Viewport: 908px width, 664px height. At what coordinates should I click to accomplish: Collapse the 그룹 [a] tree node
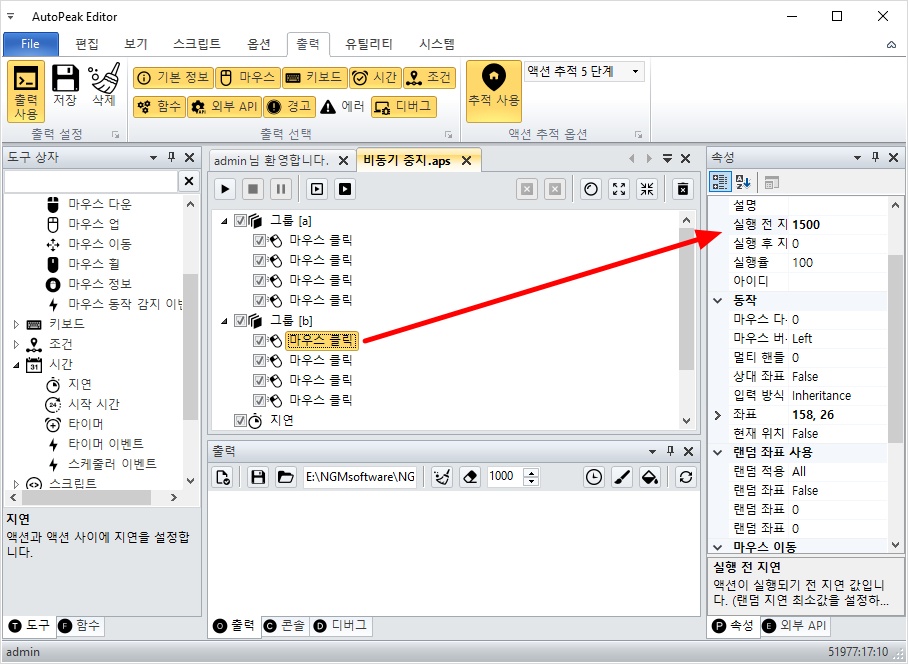pyautogui.click(x=224, y=221)
